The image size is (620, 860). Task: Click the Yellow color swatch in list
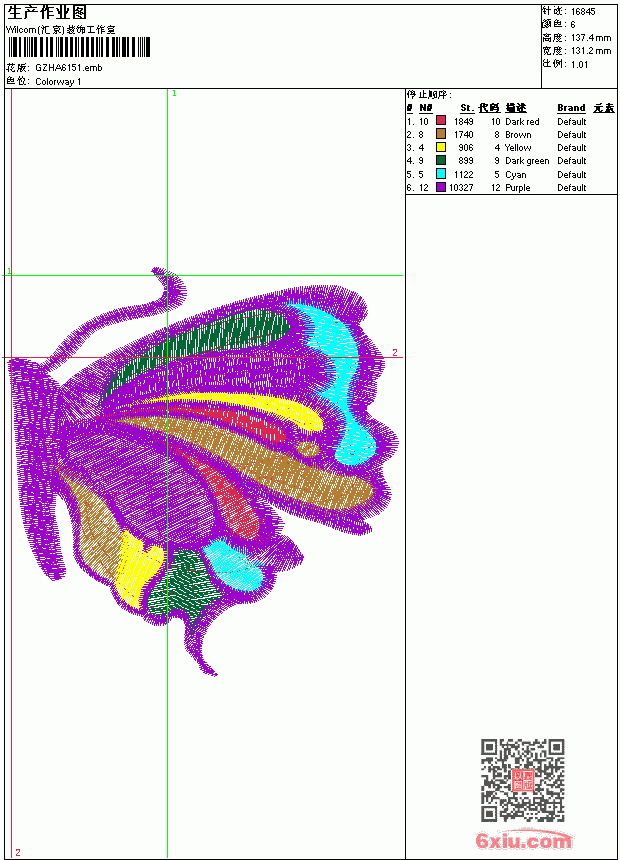coord(441,147)
